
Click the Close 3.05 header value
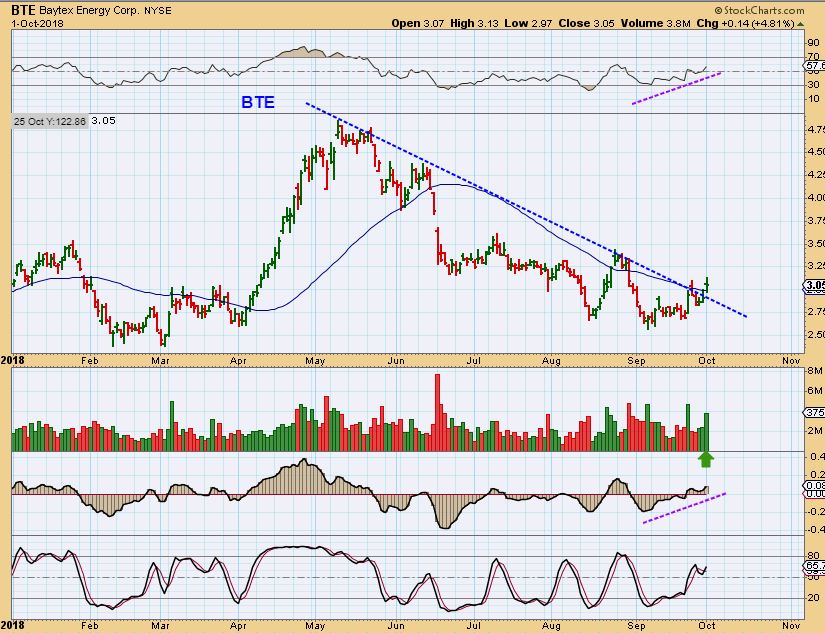coord(586,24)
